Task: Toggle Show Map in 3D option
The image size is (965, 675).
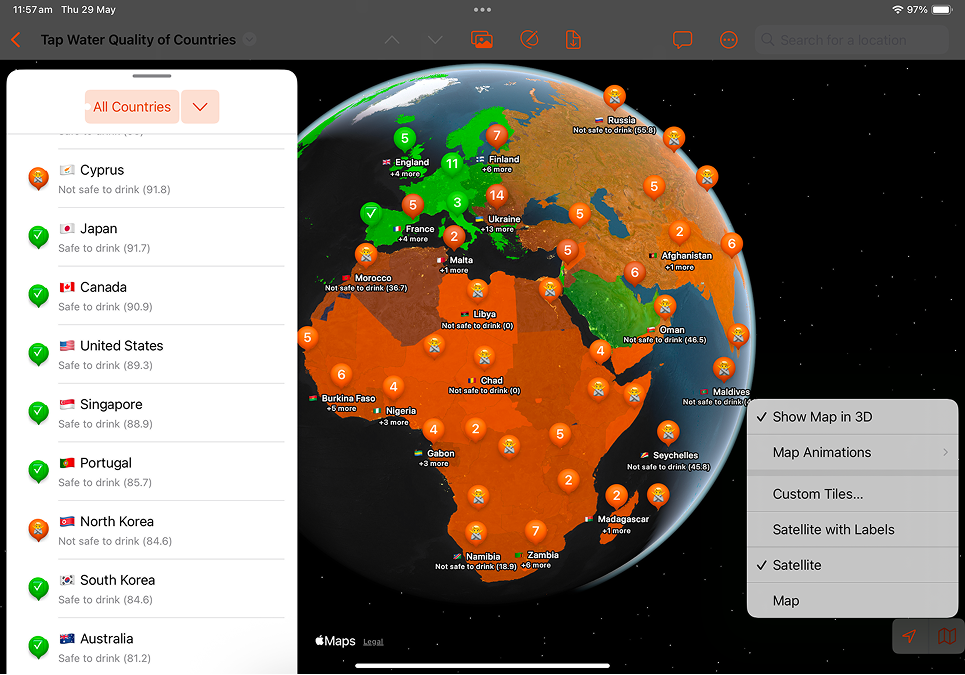Action: click(852, 417)
